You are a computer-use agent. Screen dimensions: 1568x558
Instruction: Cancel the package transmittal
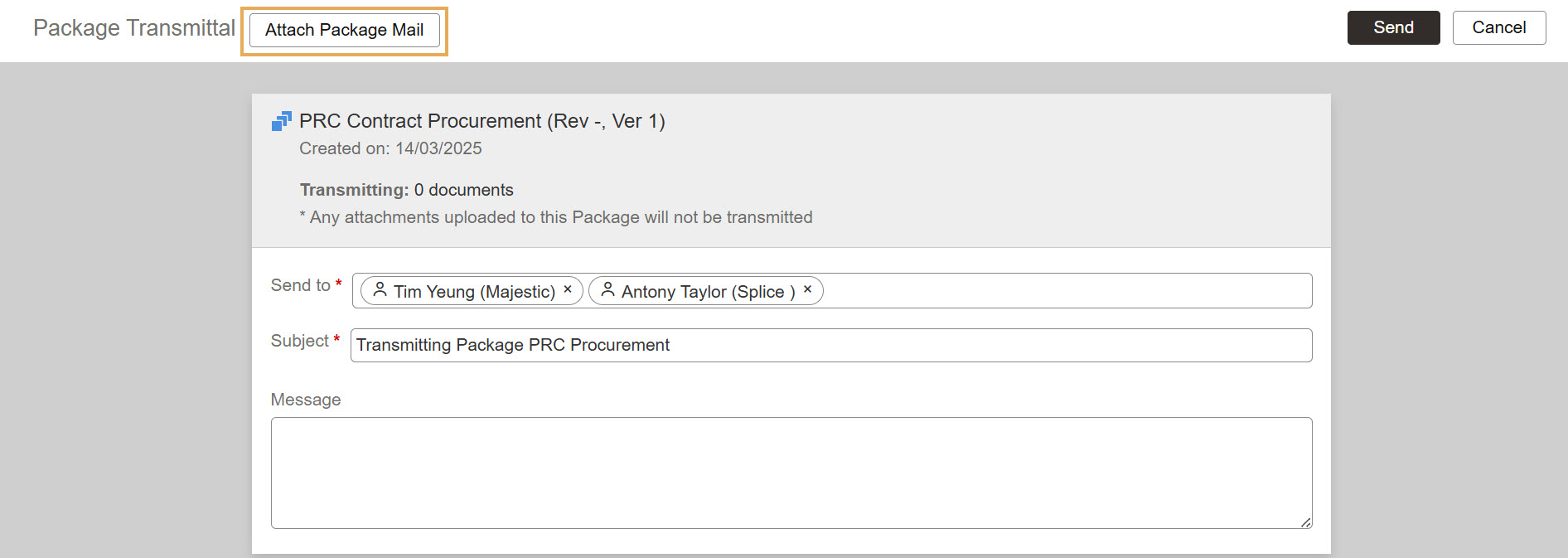click(x=1498, y=27)
